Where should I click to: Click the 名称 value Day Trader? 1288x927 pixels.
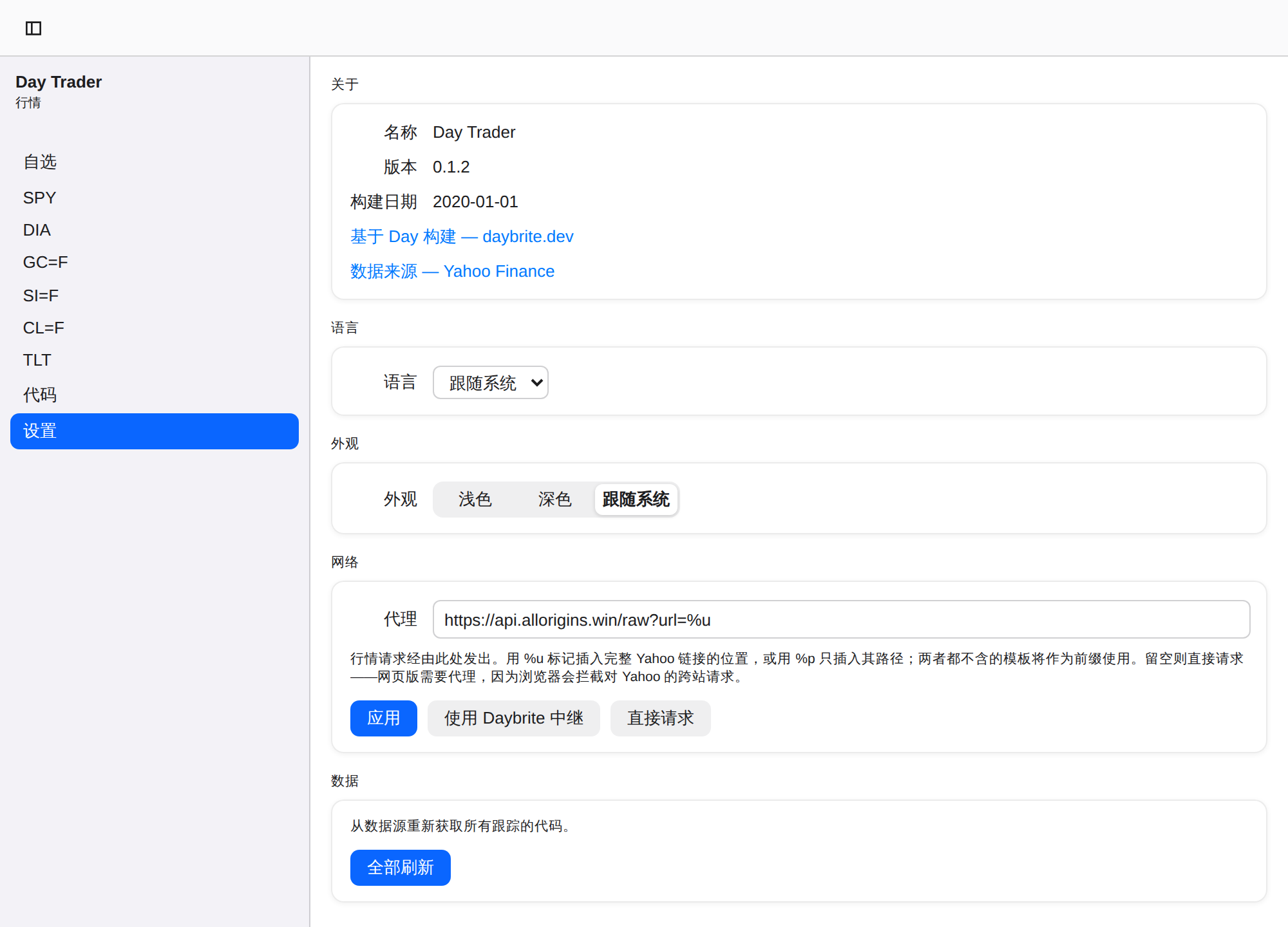point(474,132)
